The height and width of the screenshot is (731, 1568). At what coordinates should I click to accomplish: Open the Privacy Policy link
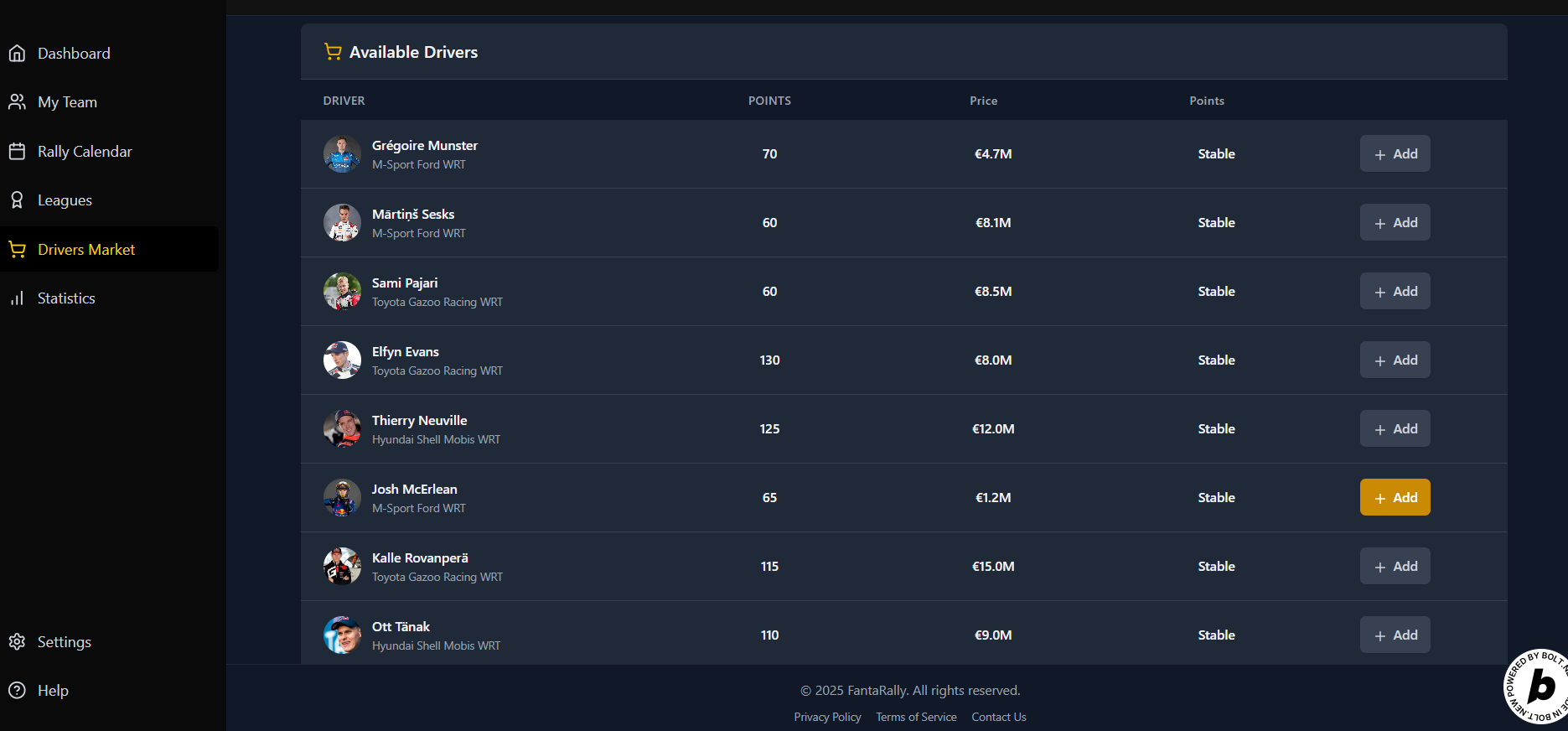827,717
